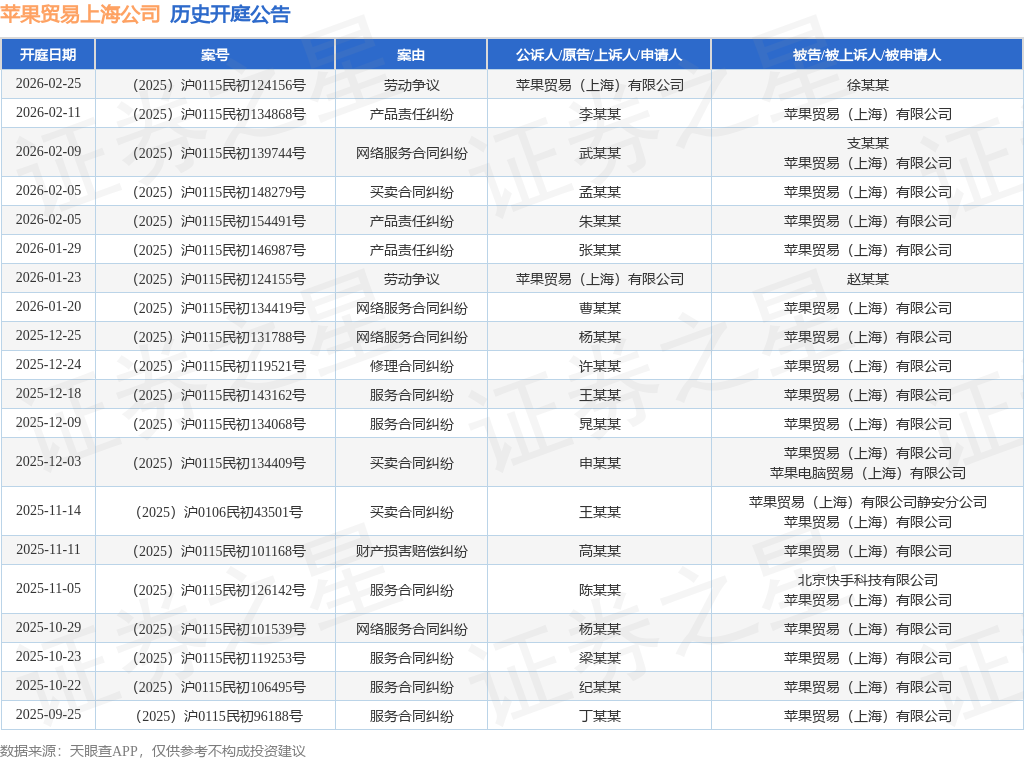Click case number 沪0115民初131788号

[219, 337]
